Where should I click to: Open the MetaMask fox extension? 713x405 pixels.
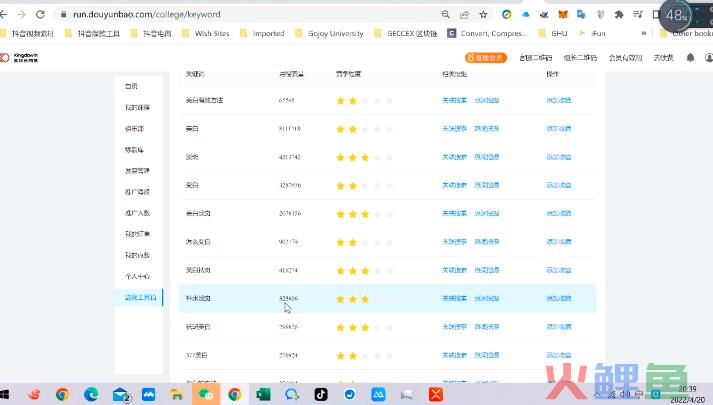(563, 15)
